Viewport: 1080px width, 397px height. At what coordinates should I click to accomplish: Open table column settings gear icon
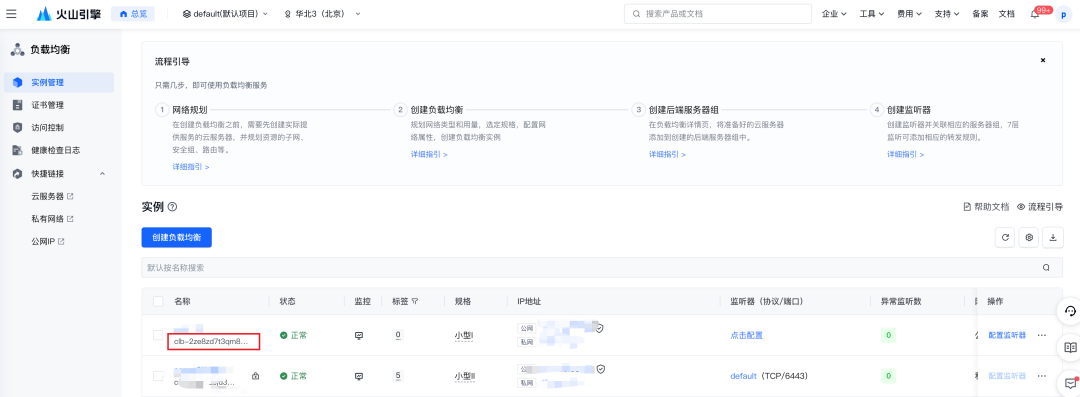1029,237
